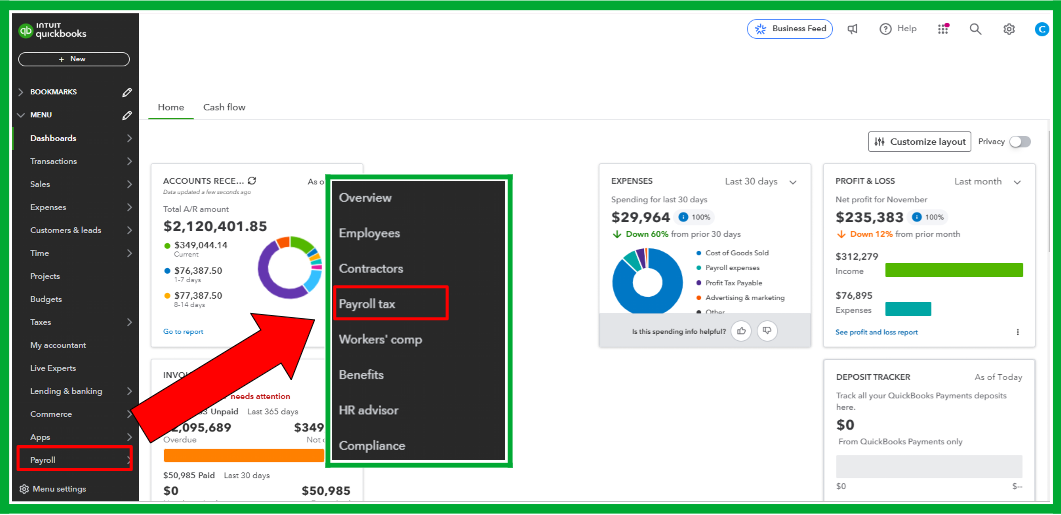Select Compliance in the Payroll submenu
The image size is (1061, 515).
pos(372,445)
